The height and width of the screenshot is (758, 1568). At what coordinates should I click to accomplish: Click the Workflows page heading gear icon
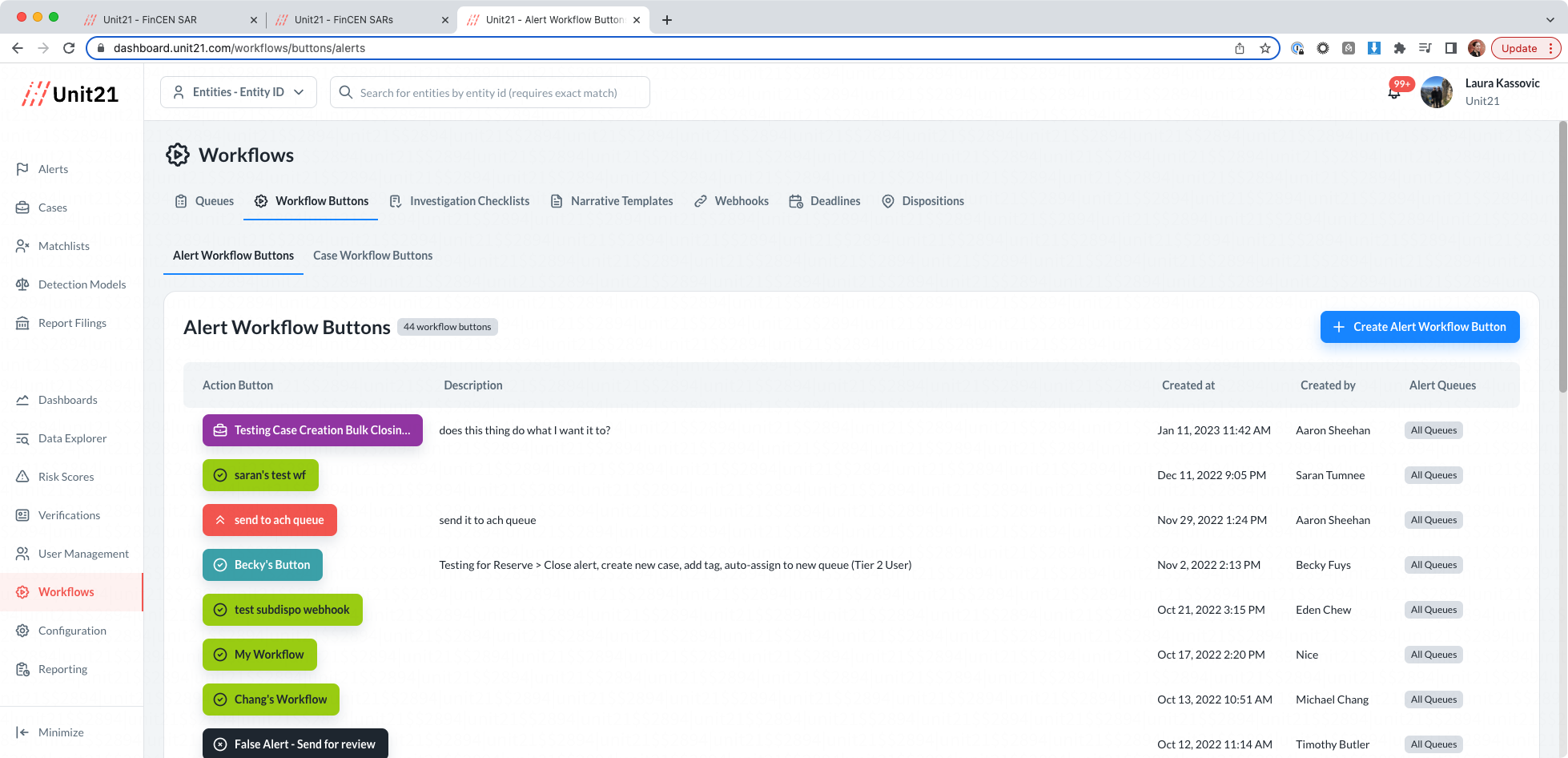click(178, 155)
